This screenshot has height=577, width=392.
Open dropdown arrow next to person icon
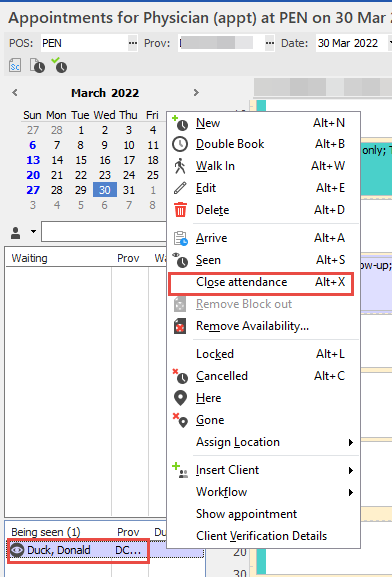33,231
